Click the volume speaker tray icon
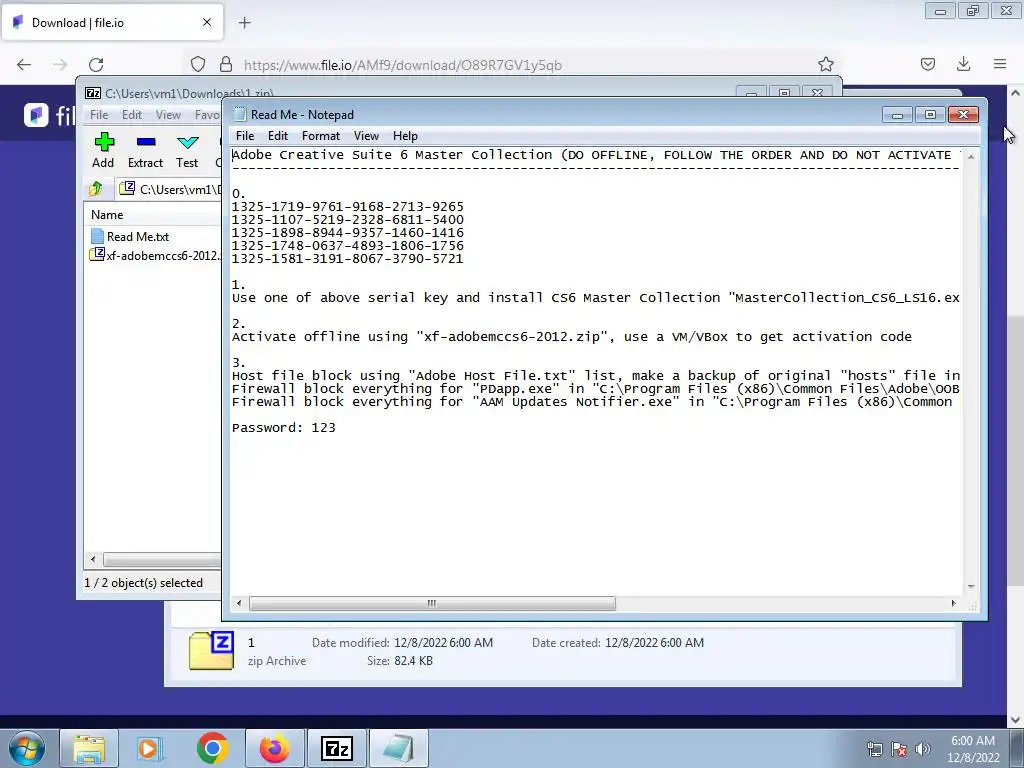 pyautogui.click(x=923, y=749)
